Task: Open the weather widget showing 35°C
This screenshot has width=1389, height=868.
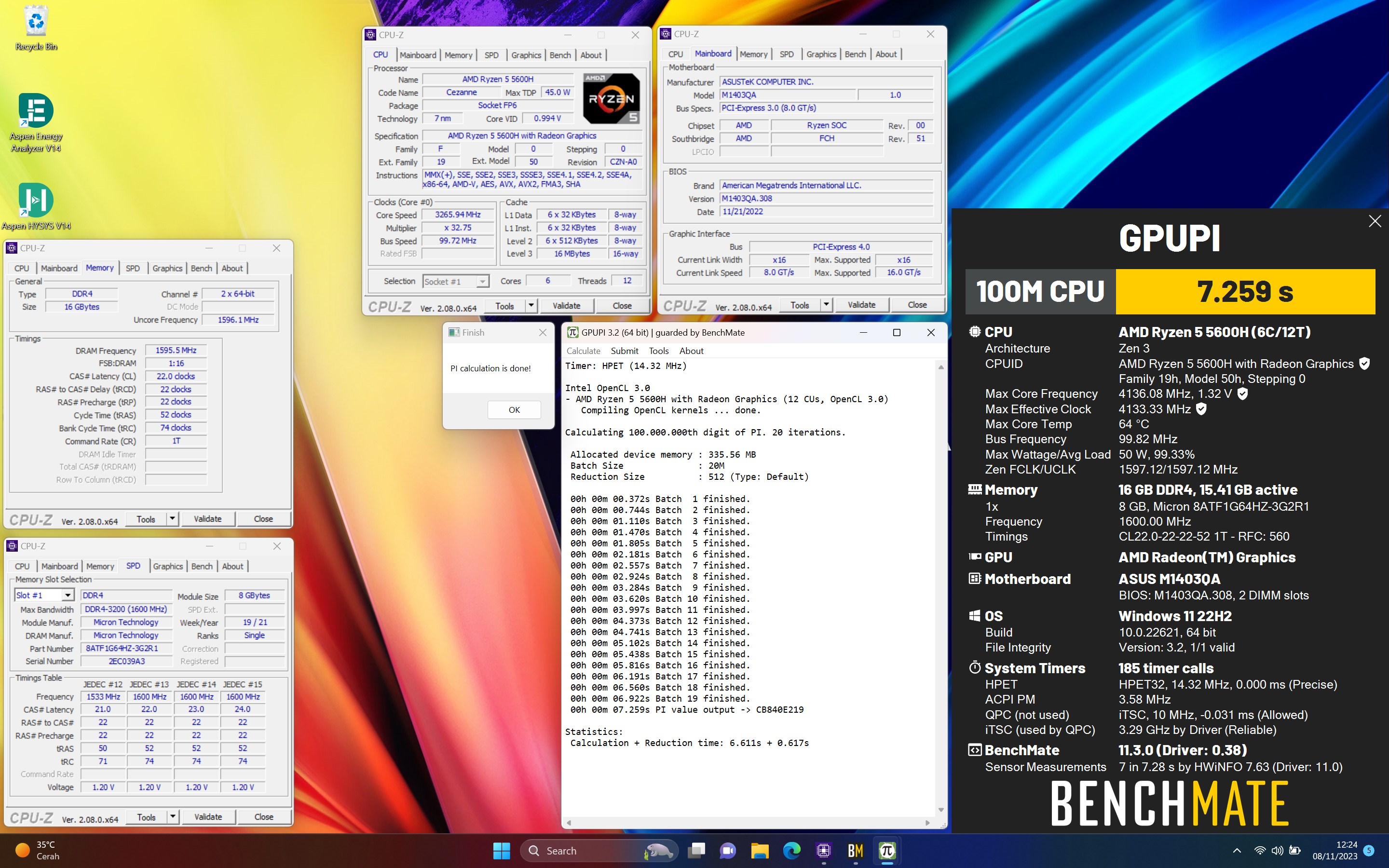Action: click(38, 850)
